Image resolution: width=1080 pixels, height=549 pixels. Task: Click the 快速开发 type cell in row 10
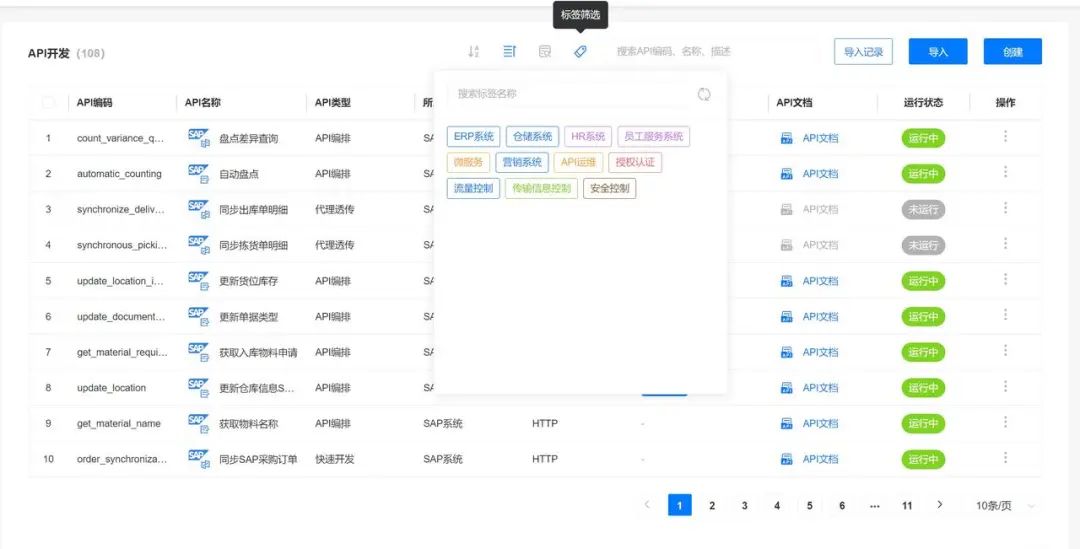(334, 459)
